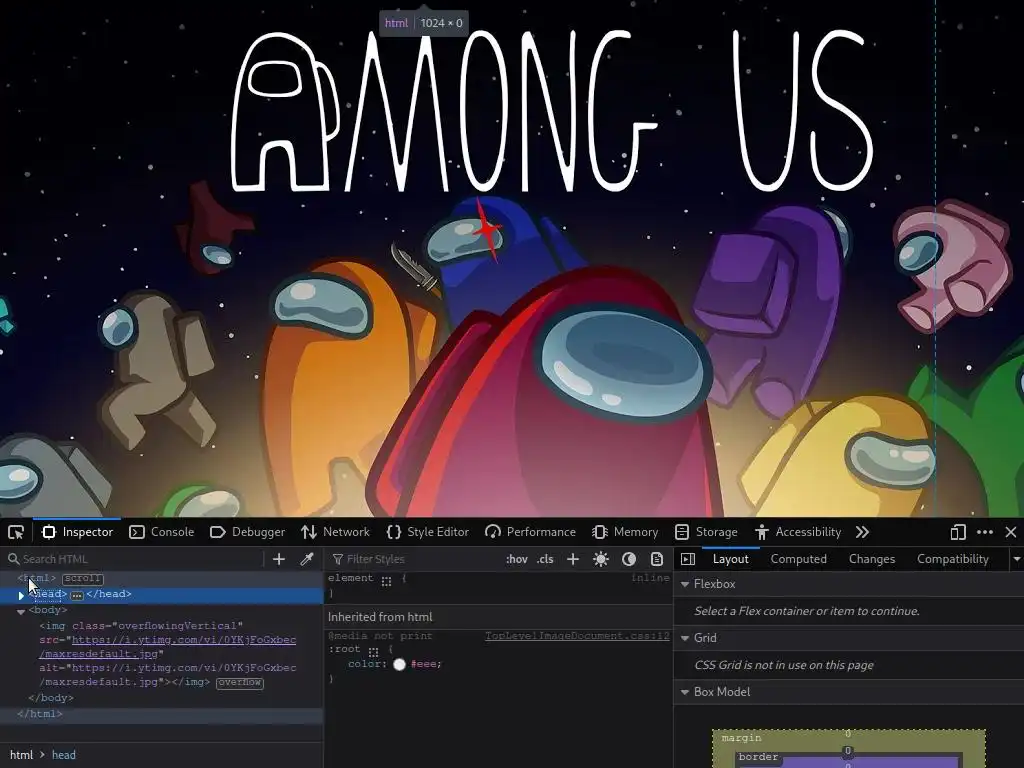Click html in the breadcrumb bar

pos(22,755)
